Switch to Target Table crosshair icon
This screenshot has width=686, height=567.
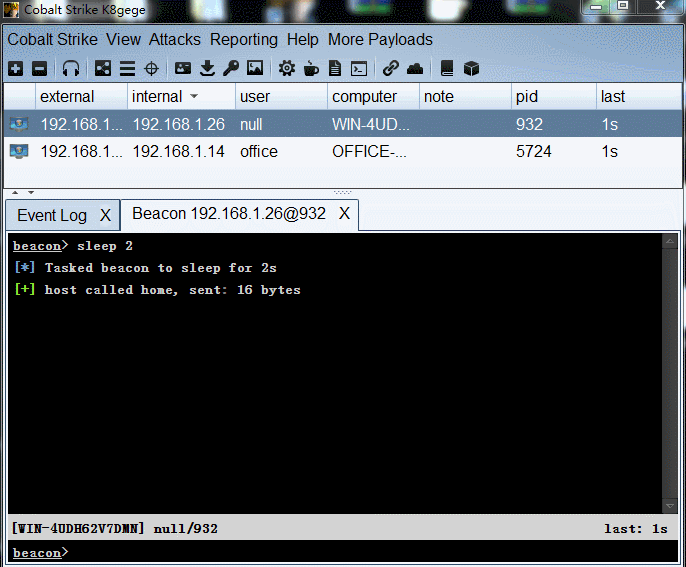point(151,69)
